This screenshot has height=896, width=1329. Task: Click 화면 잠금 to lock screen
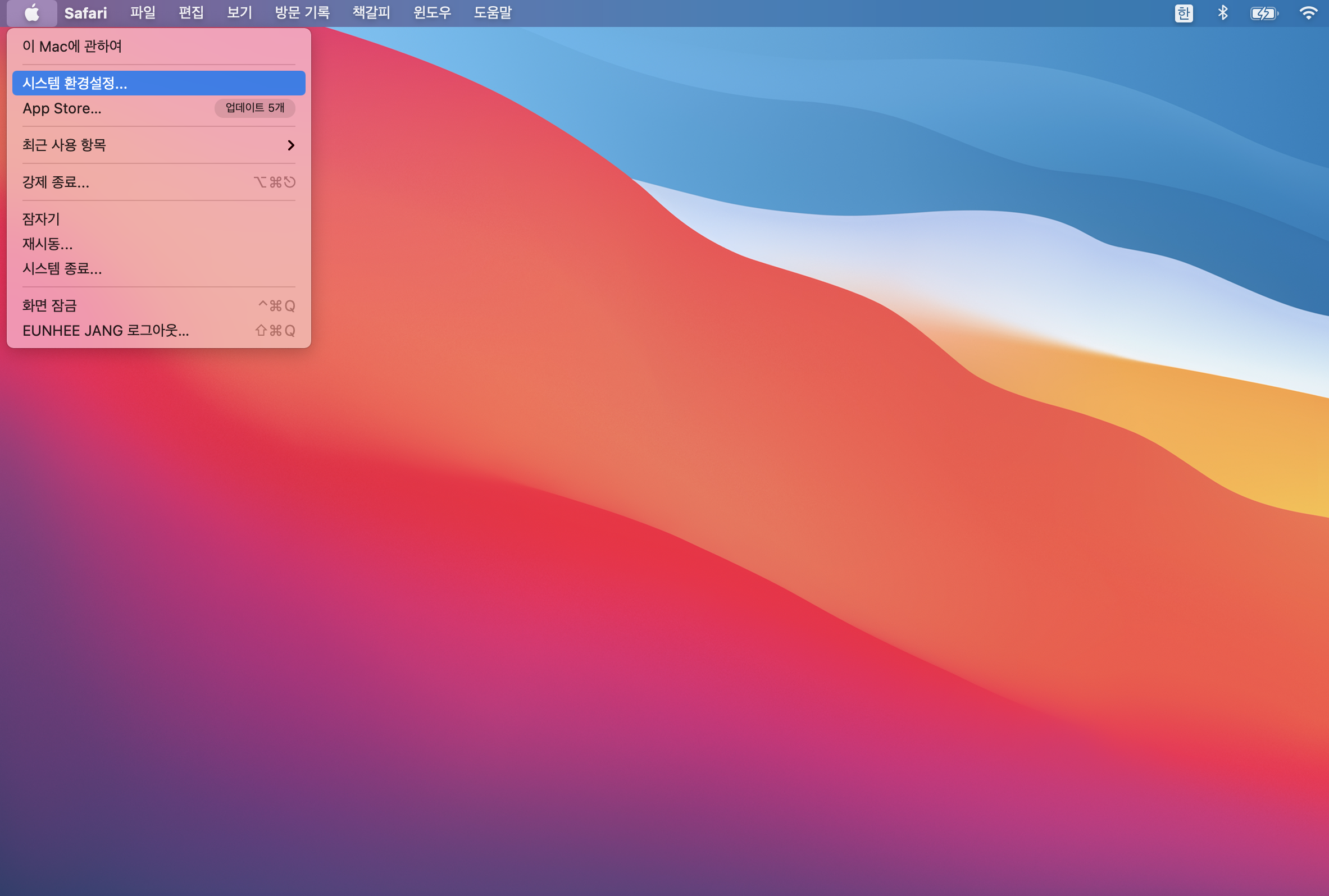(x=49, y=306)
